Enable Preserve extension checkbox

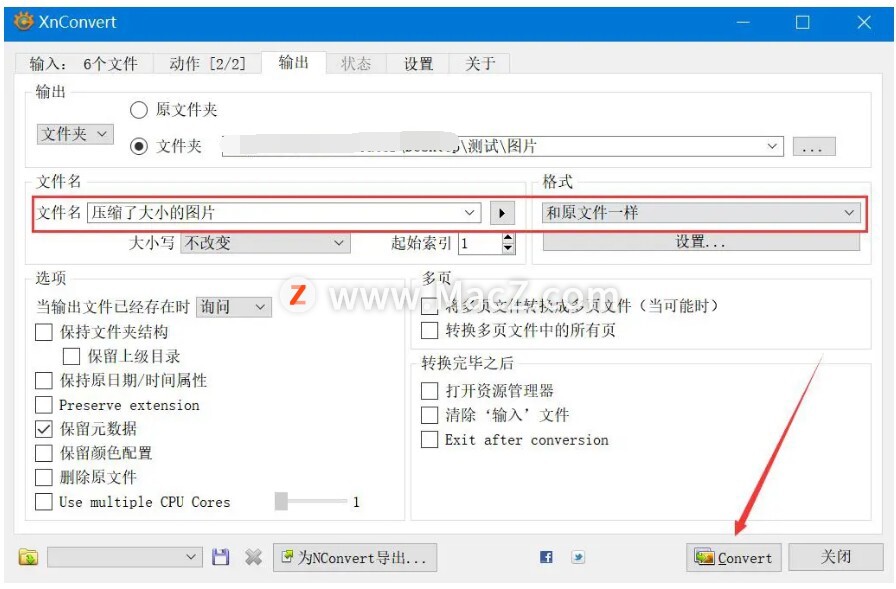point(44,404)
